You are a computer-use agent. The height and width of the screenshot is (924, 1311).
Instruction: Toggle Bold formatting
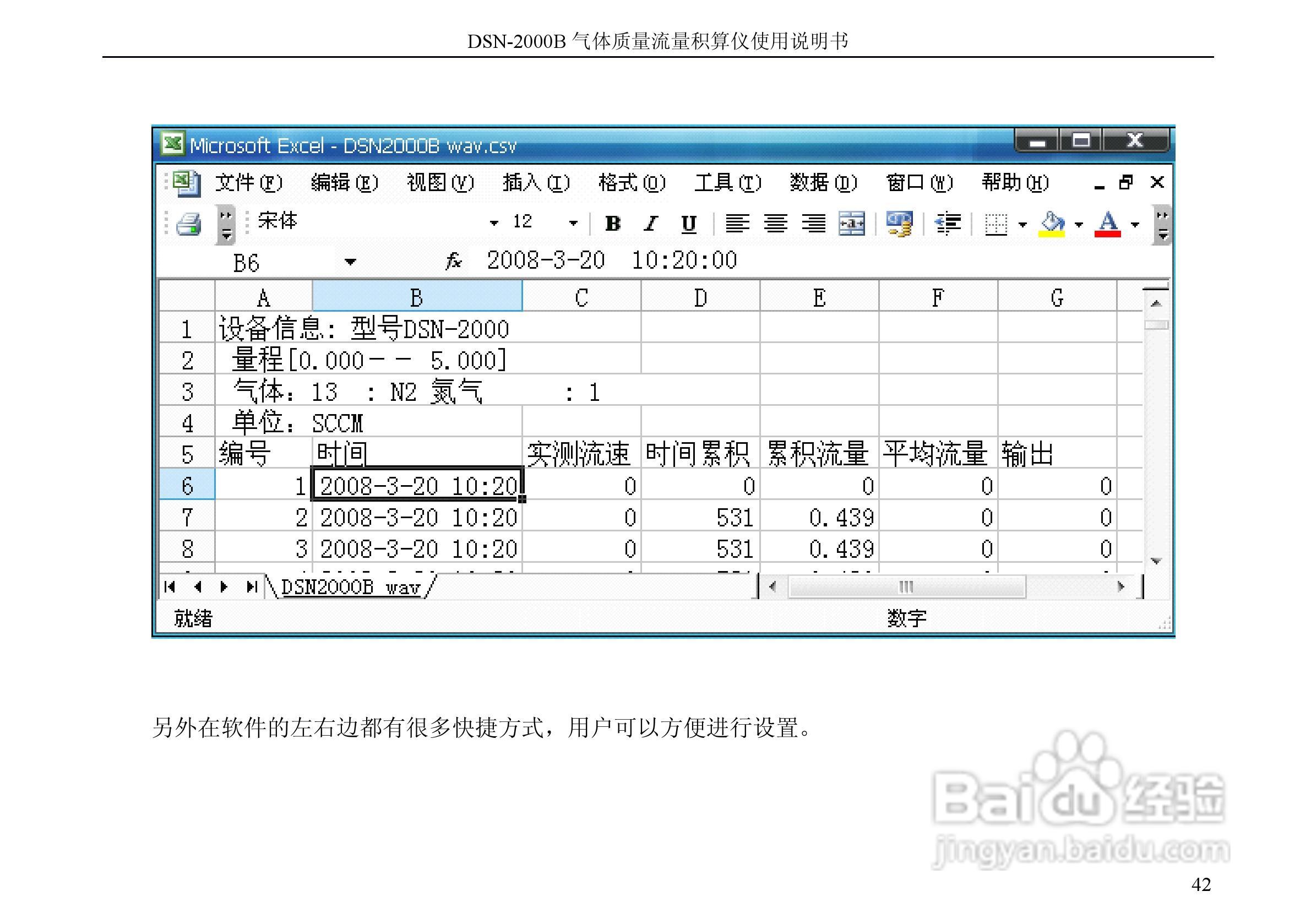tap(613, 223)
